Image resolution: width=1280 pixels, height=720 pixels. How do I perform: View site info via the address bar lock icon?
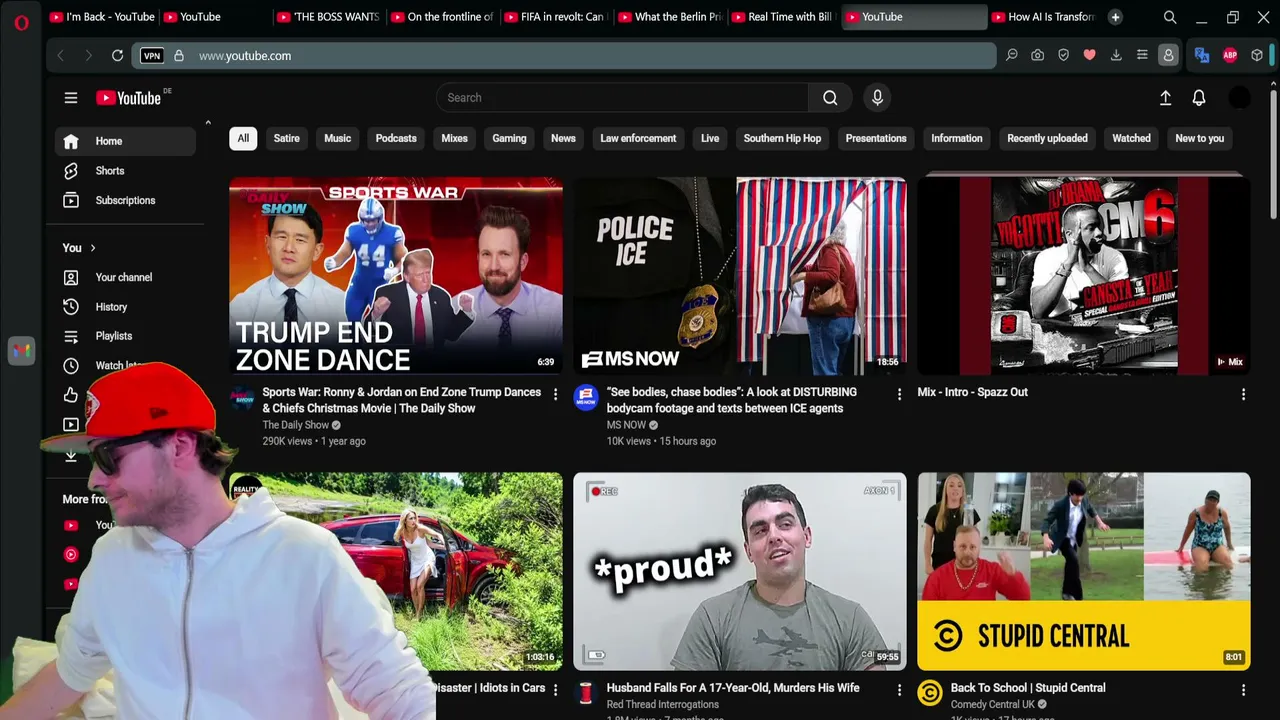point(179,56)
